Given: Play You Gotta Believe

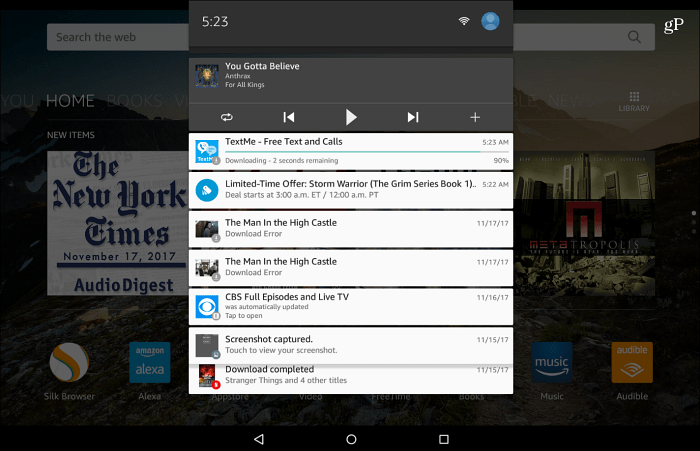Looking at the screenshot, I should [351, 117].
